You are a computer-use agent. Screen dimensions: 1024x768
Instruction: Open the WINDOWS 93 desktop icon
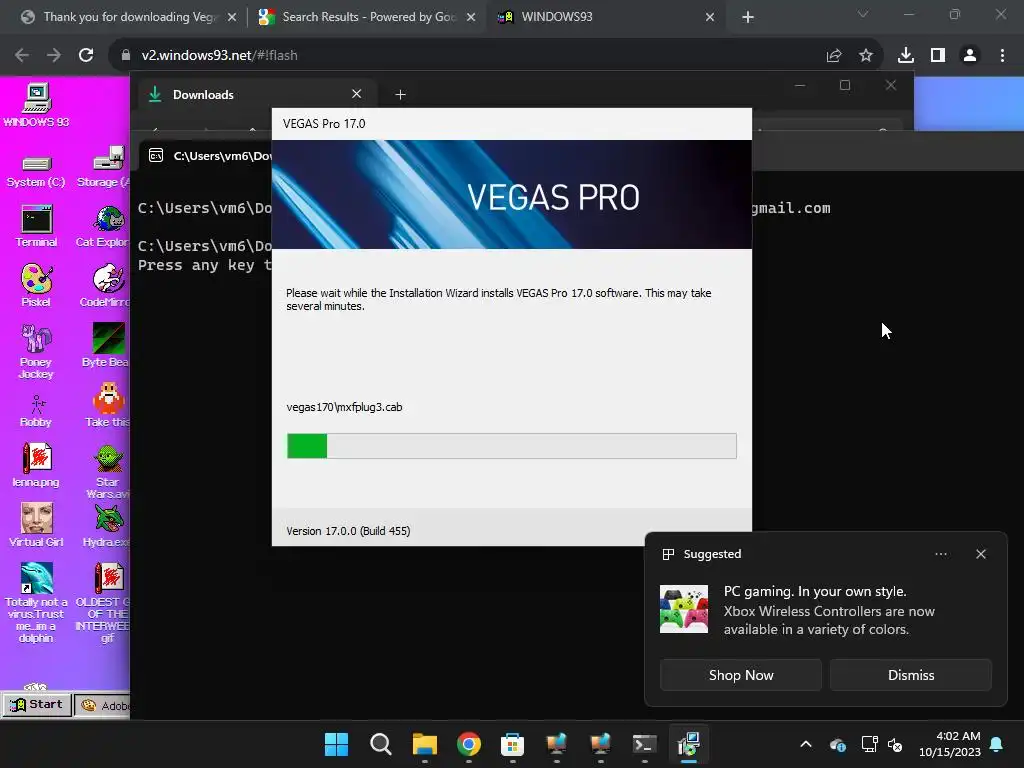click(36, 104)
